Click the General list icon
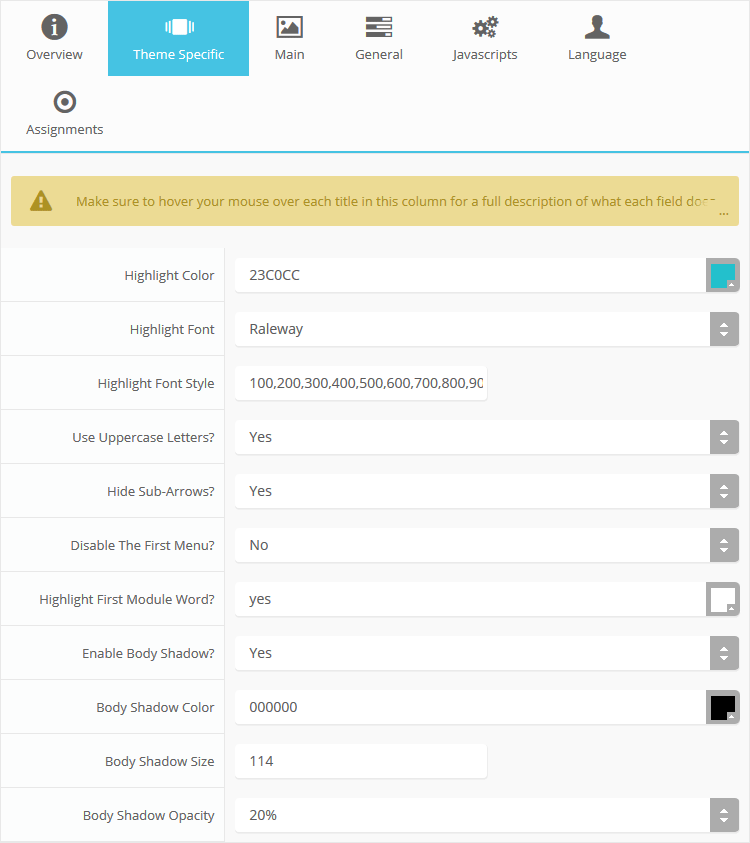750x843 pixels. click(378, 27)
